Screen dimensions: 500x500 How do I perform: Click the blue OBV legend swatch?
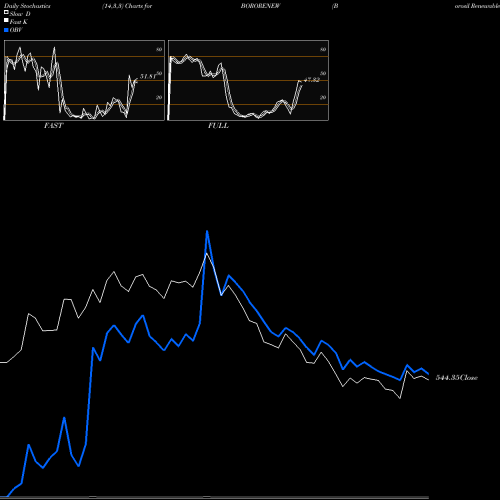[x=6, y=30]
